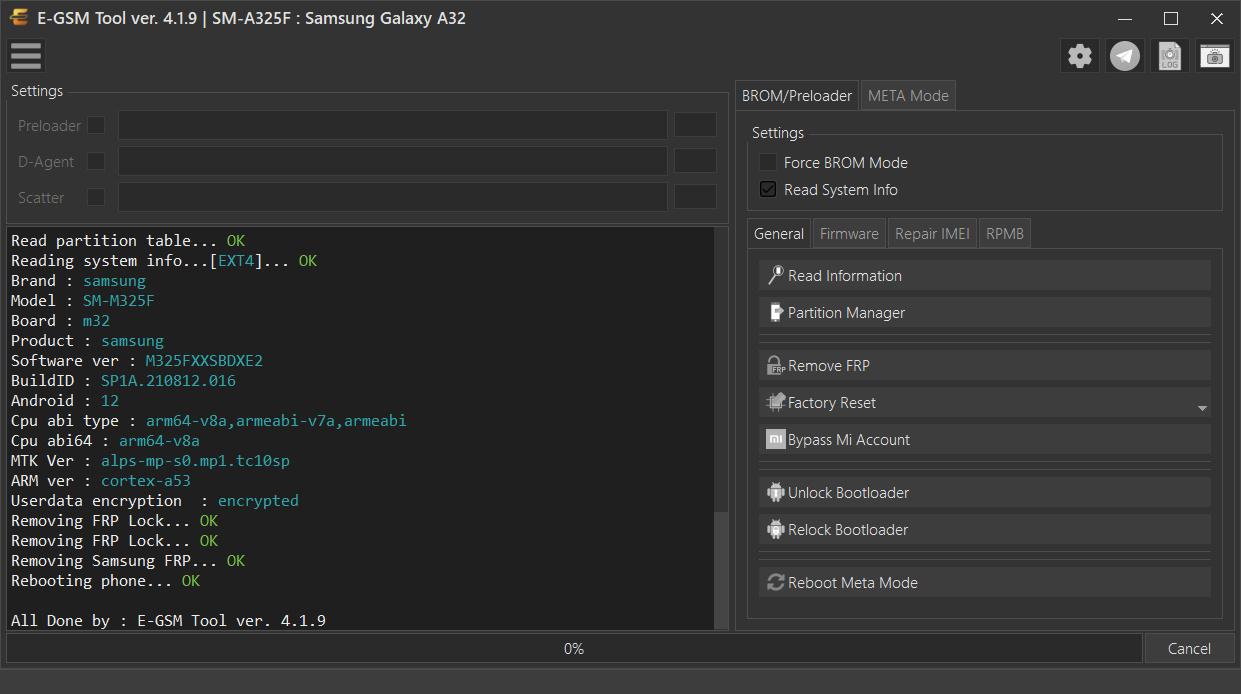
Task: Expand the Factory Reset dropdown arrow
Action: pos(1202,408)
